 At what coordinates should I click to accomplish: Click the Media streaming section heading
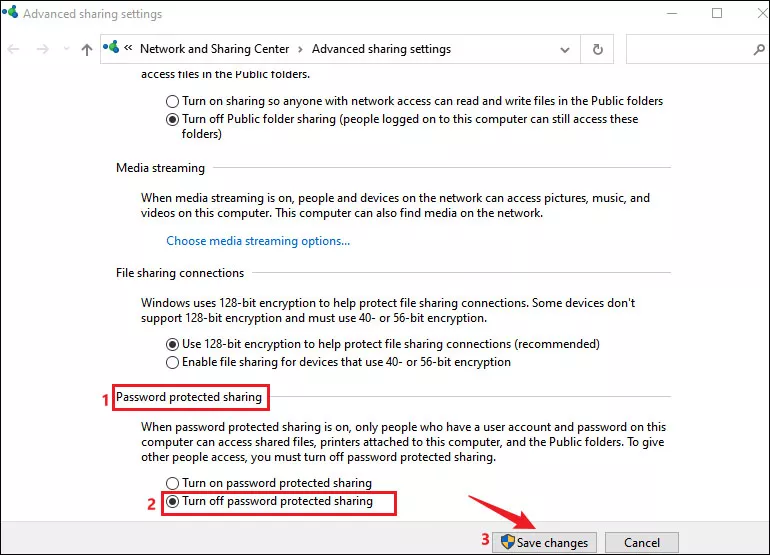tap(161, 168)
